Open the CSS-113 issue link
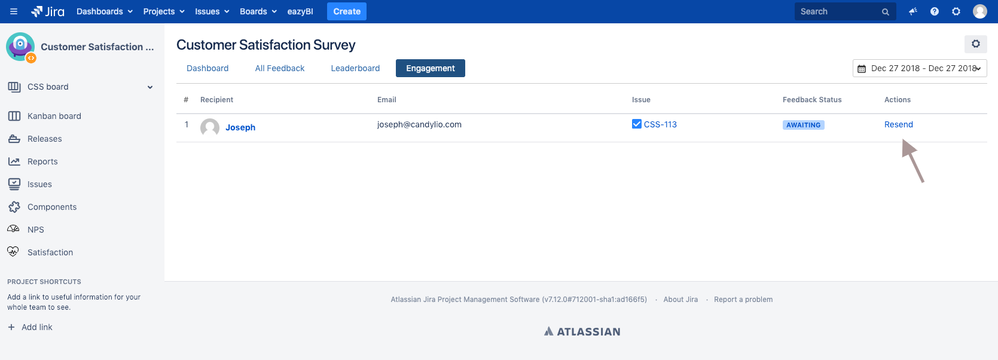The width and height of the screenshot is (998, 360). tap(660, 125)
